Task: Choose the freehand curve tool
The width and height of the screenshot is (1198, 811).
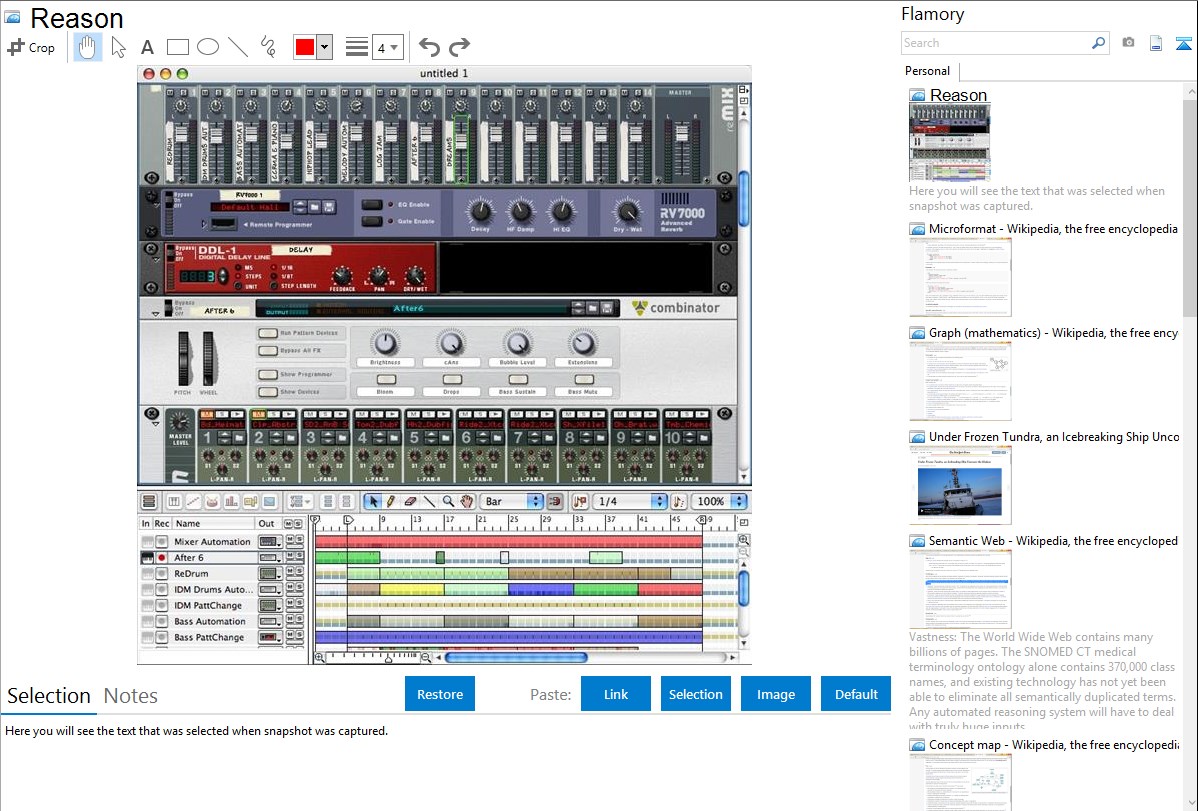Action: coord(268,47)
